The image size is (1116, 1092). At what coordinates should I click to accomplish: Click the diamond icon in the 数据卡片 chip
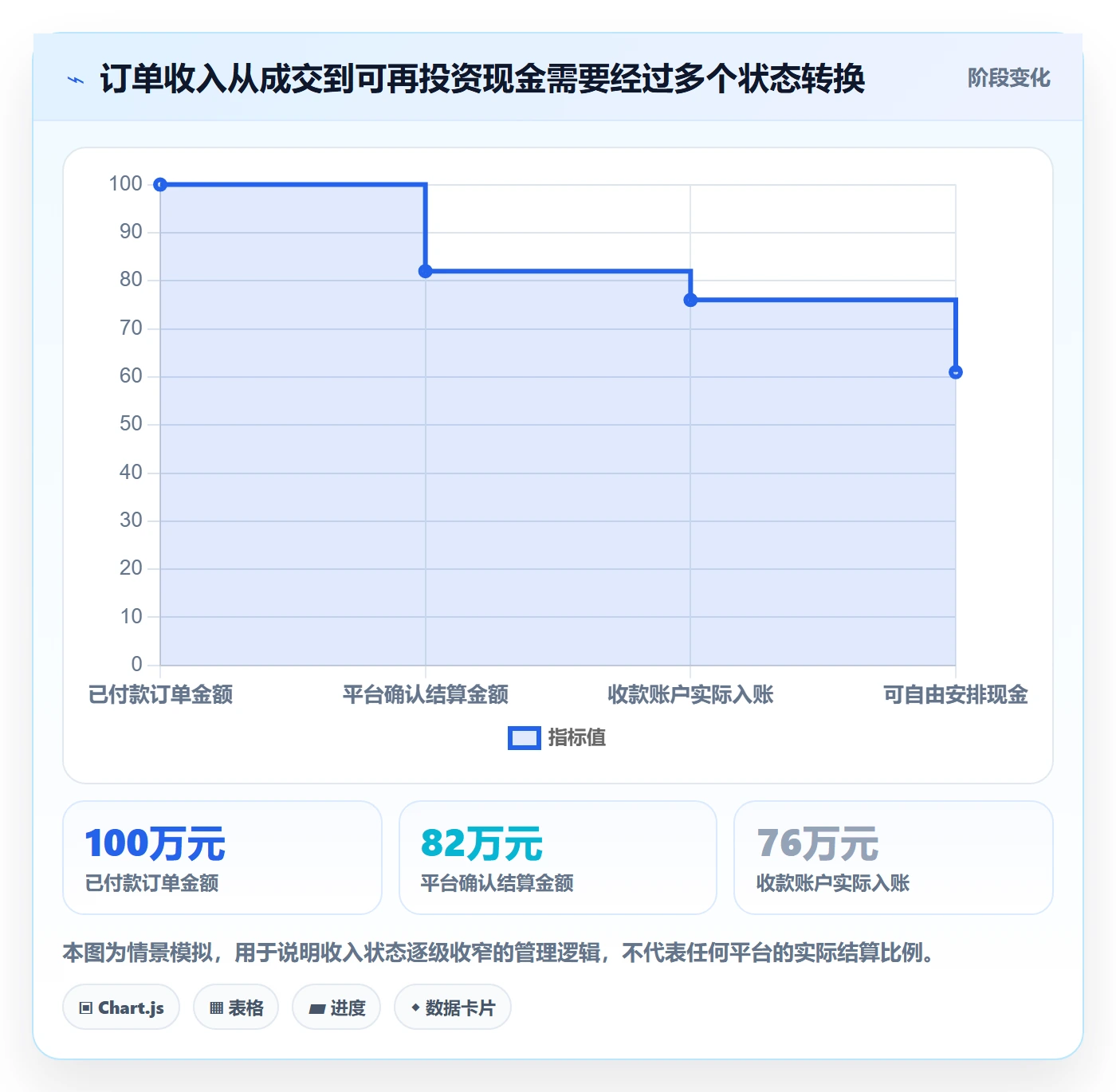tap(415, 1008)
